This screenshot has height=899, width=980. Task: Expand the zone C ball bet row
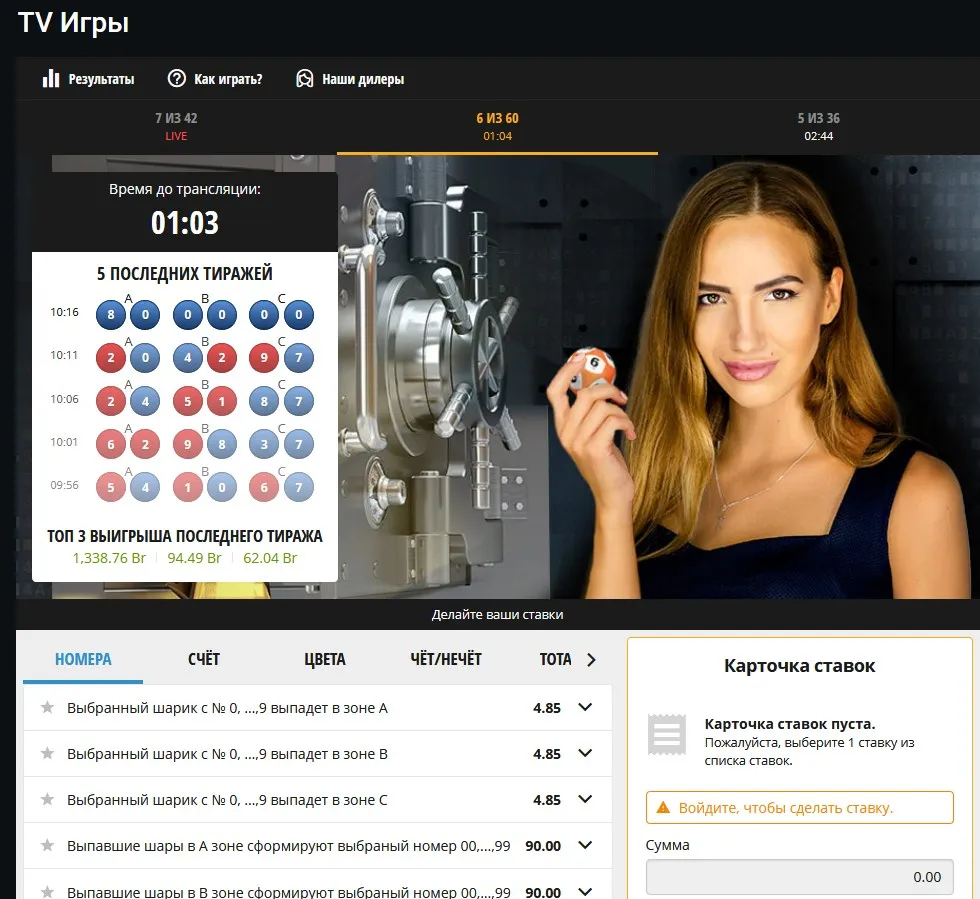(x=585, y=800)
